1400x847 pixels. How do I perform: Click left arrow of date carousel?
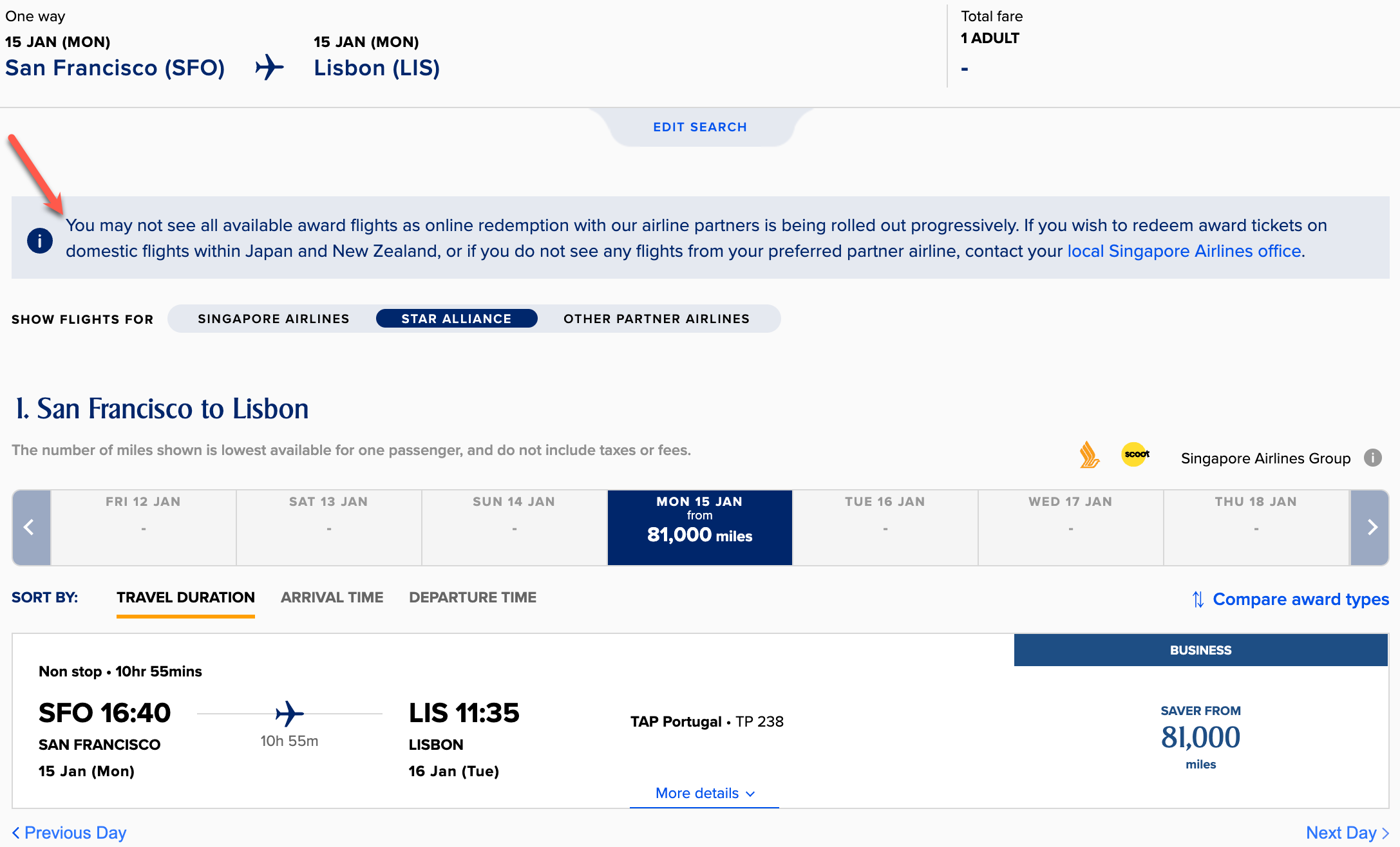31,528
